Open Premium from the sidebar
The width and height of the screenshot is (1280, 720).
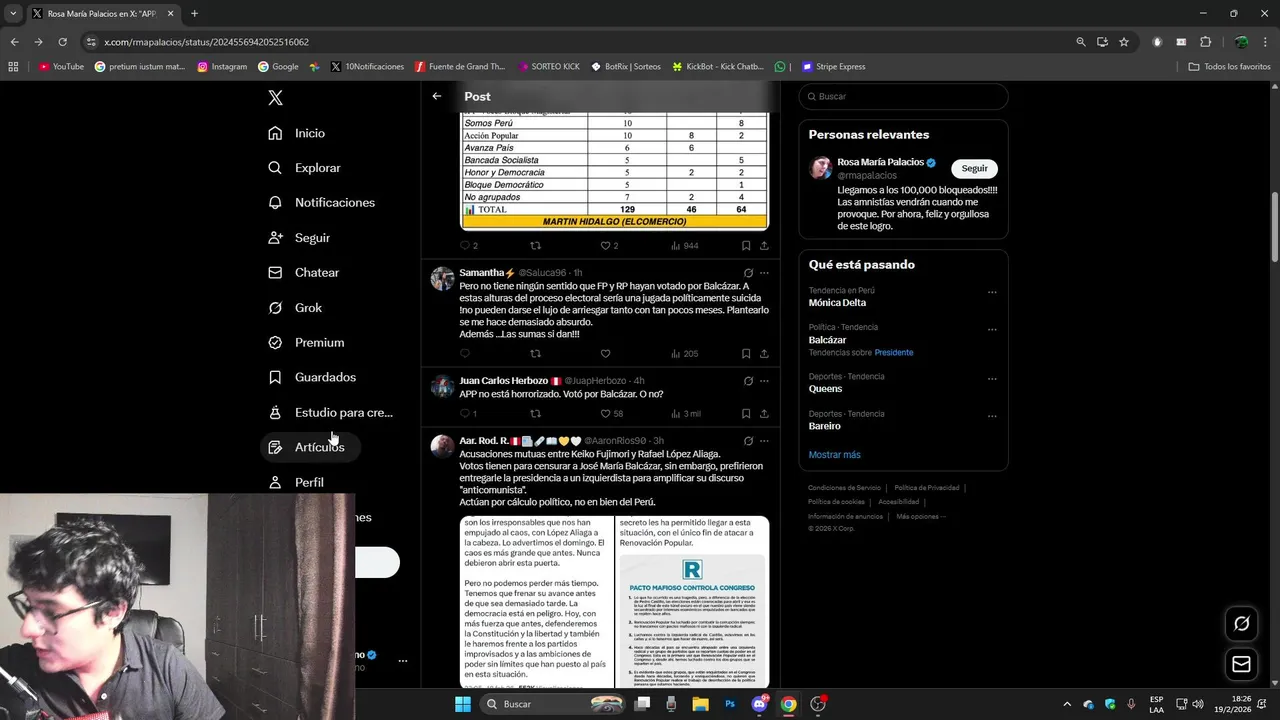[305, 342]
